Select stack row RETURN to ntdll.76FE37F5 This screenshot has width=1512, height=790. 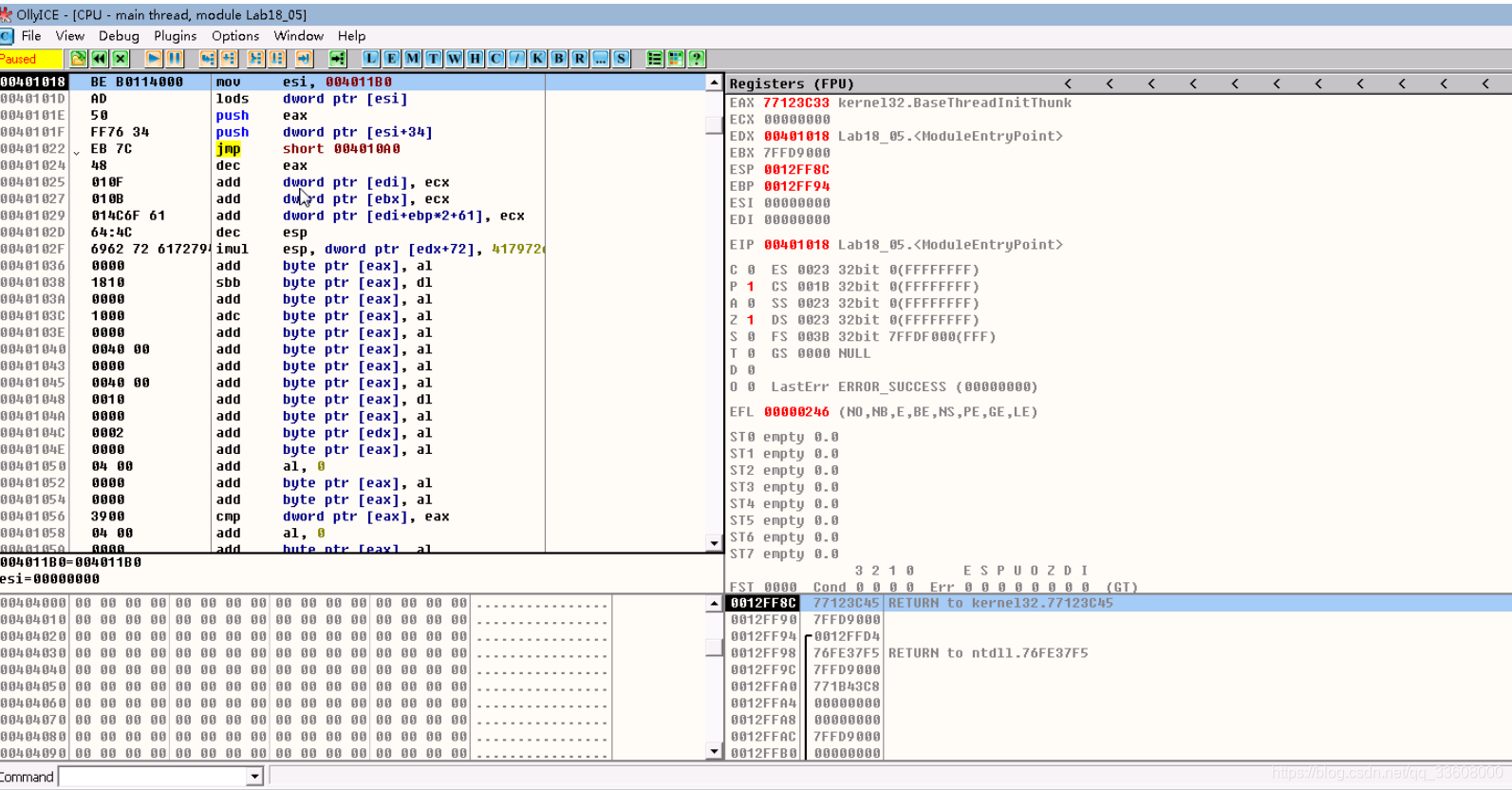point(1119,653)
